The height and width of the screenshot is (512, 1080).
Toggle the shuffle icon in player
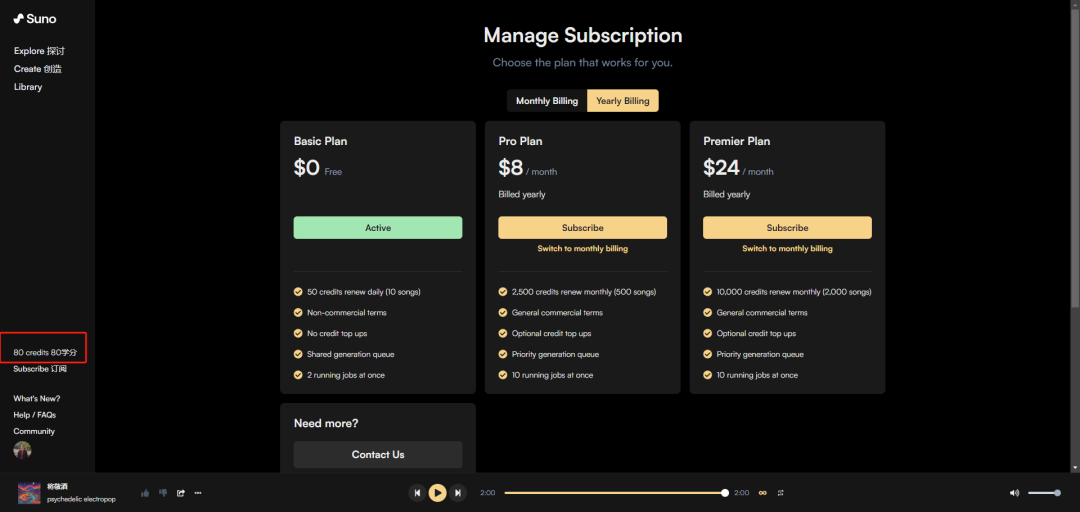780,492
